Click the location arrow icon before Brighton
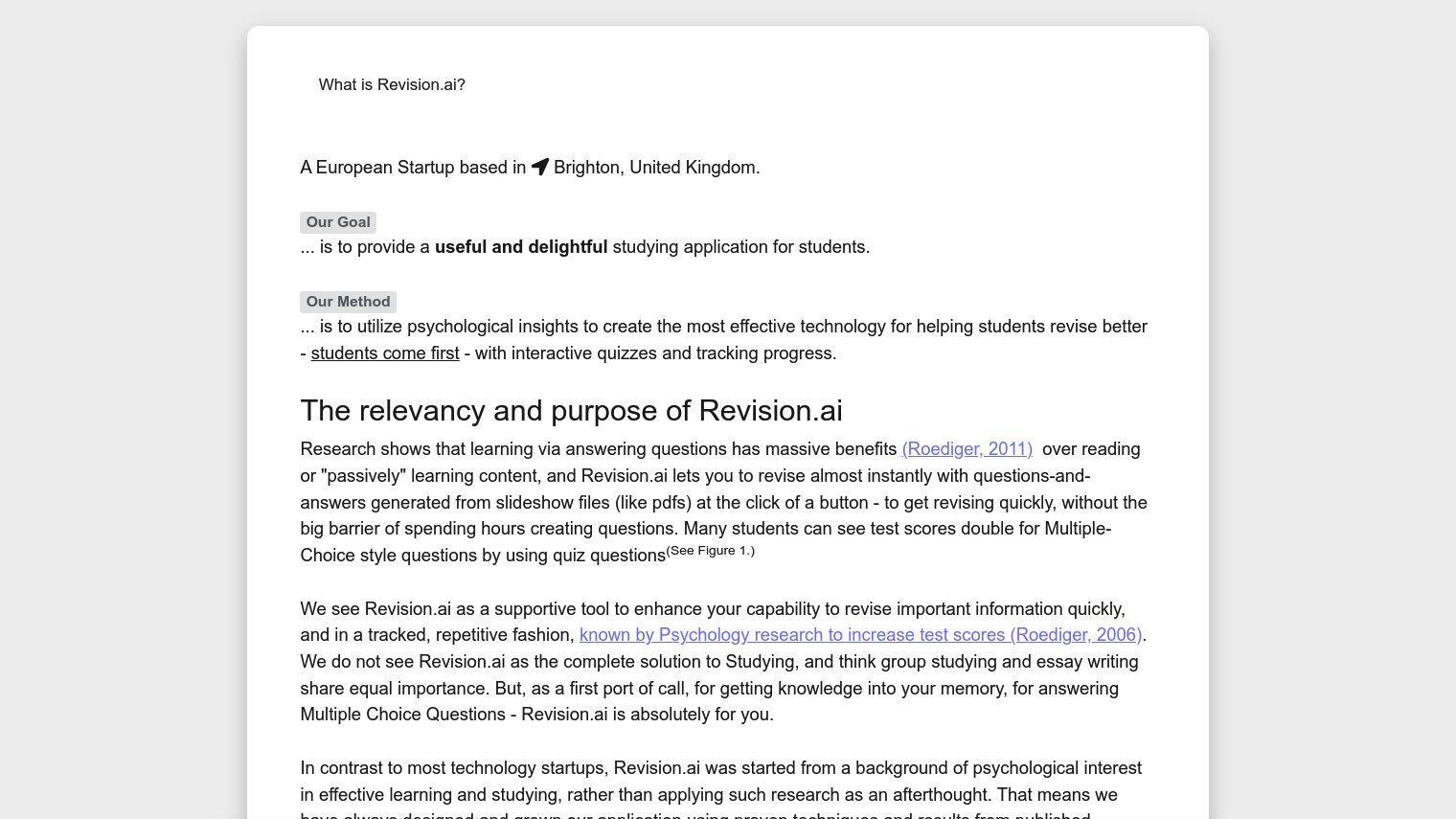The width and height of the screenshot is (1456, 819). point(540,167)
